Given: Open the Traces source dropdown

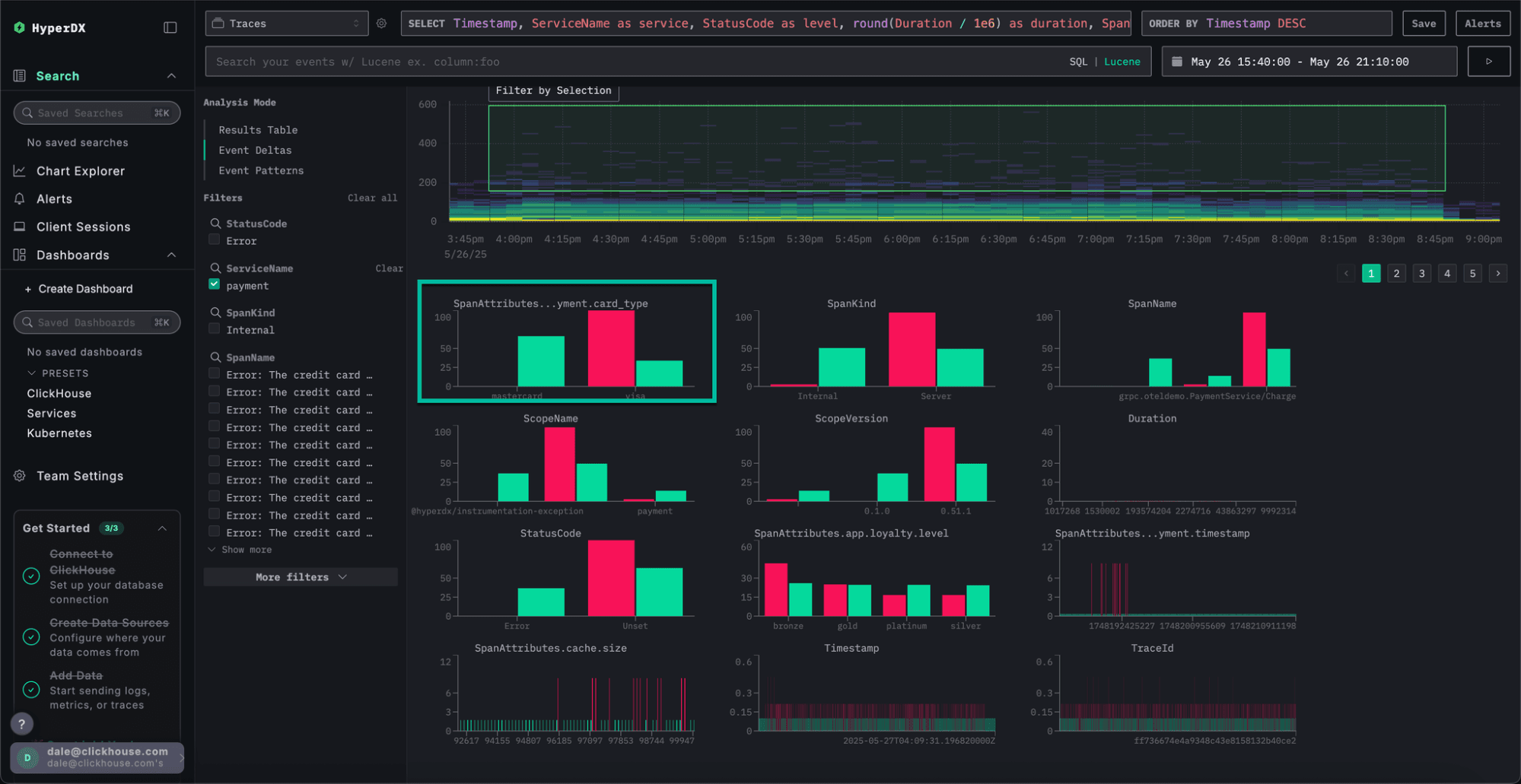Looking at the screenshot, I should [286, 23].
